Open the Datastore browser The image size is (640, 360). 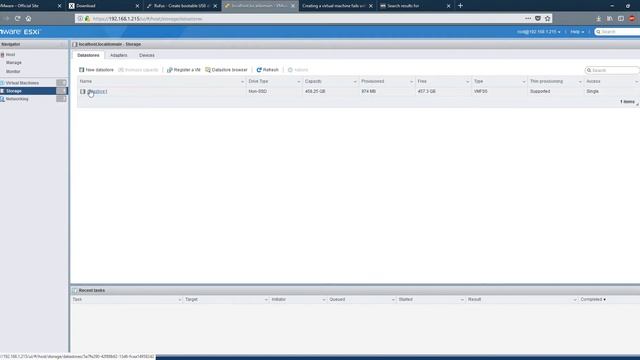[226, 70]
